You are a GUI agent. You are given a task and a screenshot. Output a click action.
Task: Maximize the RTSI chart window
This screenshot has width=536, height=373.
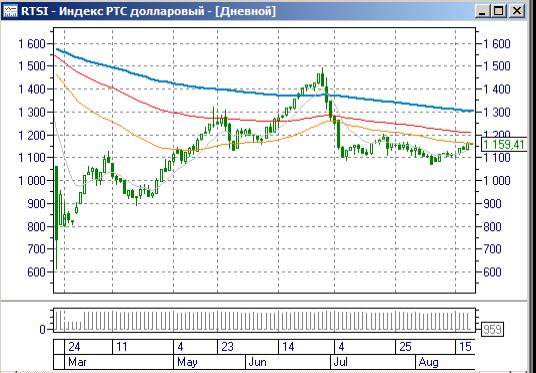tap(498, 11)
